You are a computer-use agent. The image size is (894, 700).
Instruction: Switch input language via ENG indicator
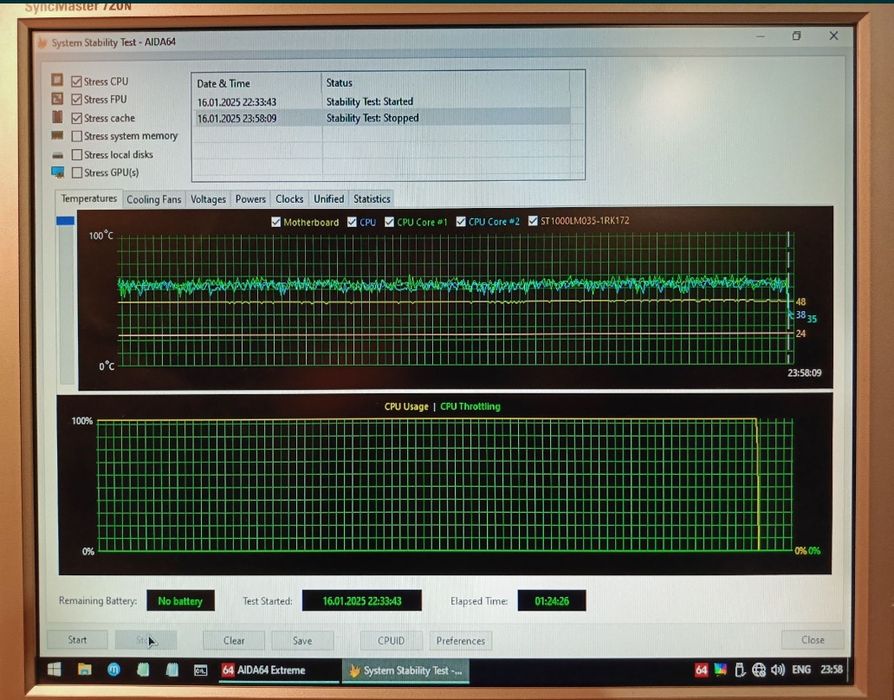[801, 669]
